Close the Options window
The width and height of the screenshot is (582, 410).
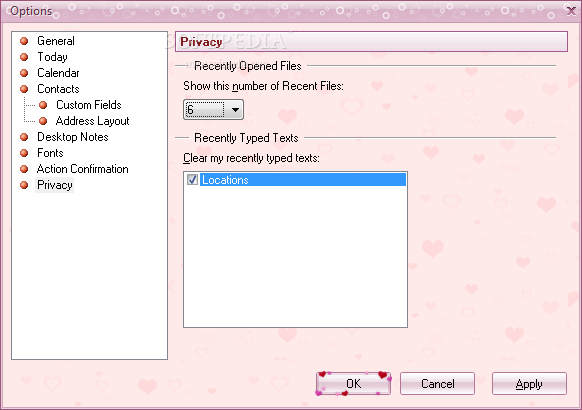tap(571, 11)
